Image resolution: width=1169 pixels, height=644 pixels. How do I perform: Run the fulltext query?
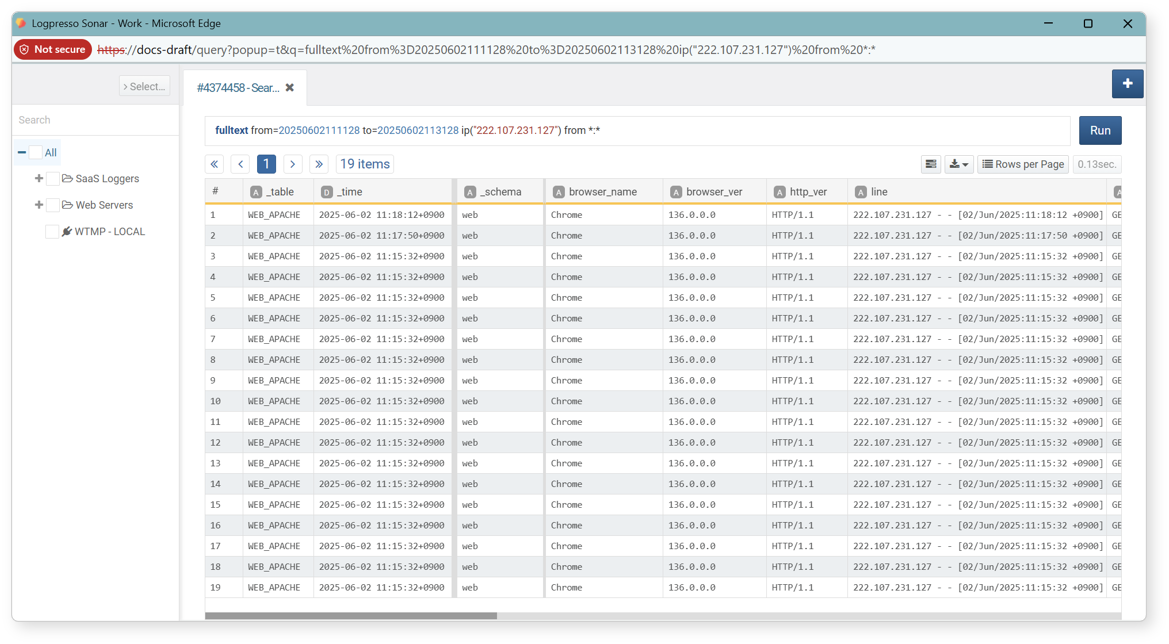[1100, 130]
